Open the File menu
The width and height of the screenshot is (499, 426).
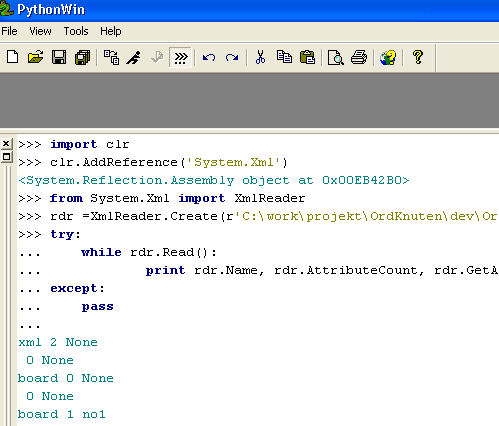click(9, 31)
